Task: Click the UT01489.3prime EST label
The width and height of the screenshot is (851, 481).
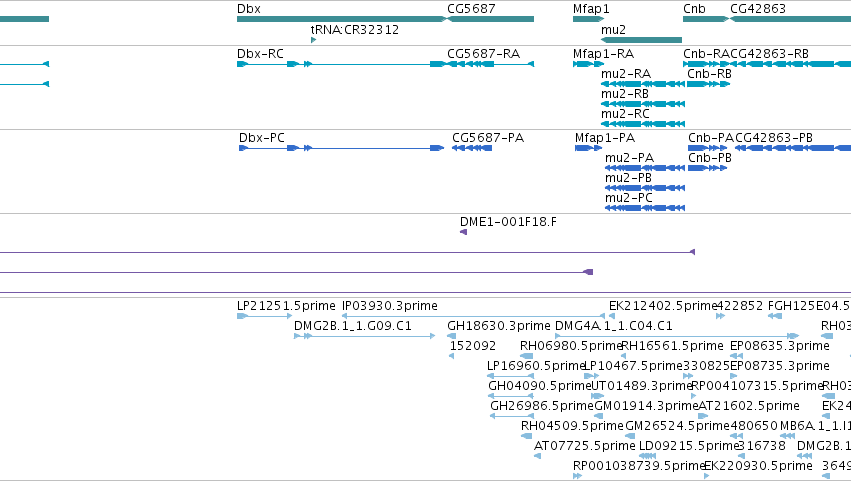Action: [x=642, y=387]
